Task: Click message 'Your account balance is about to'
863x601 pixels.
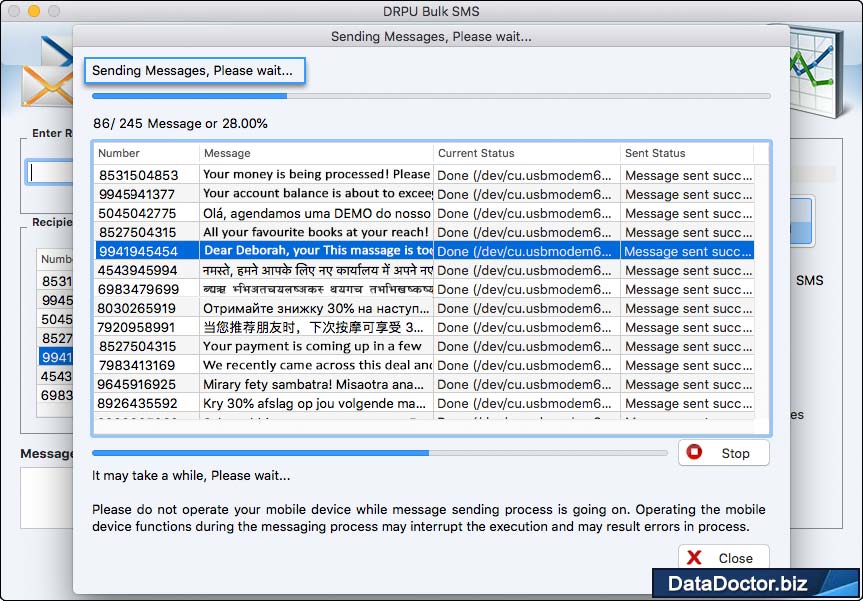Action: pos(317,194)
